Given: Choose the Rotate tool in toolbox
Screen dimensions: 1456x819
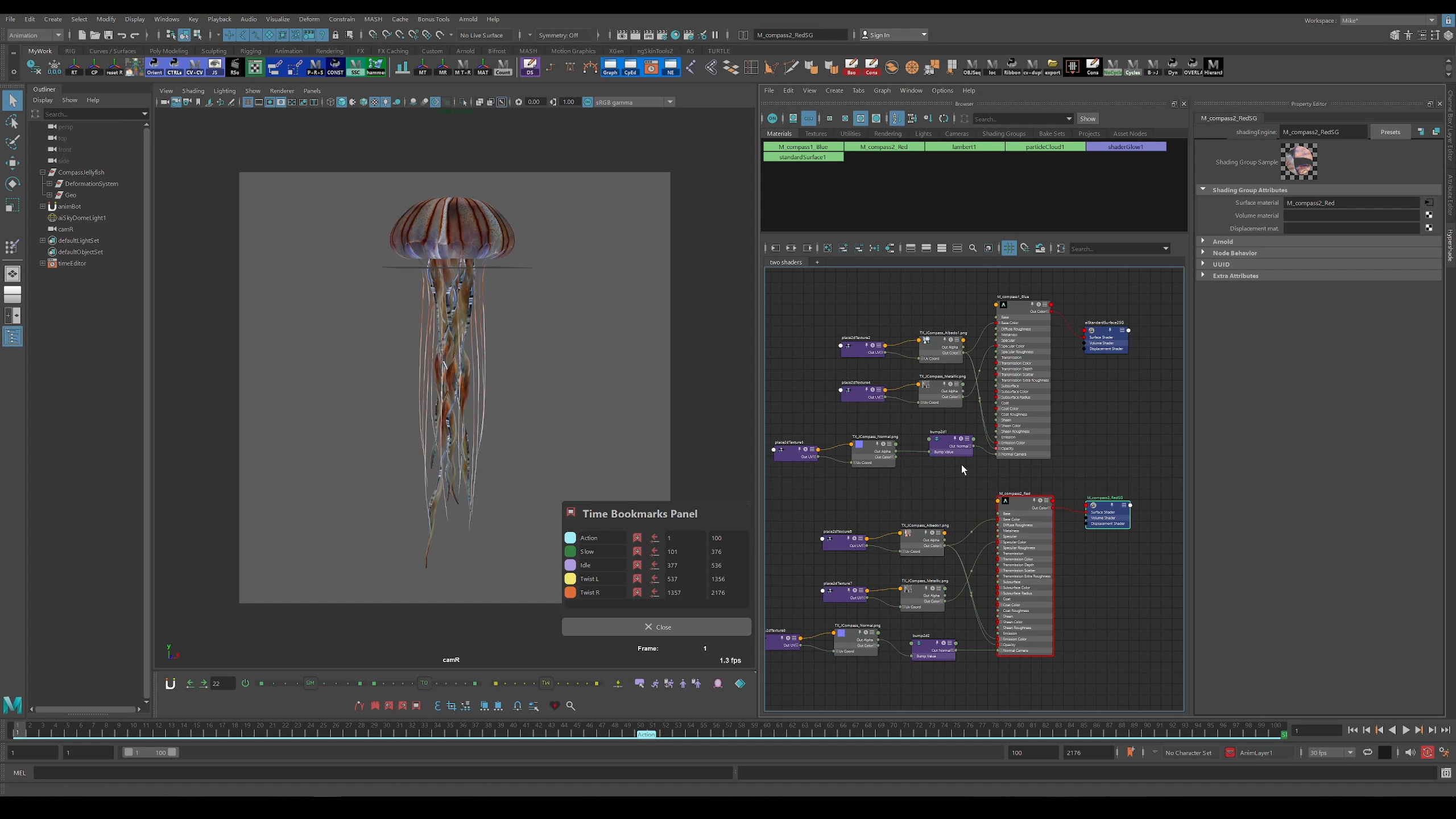Looking at the screenshot, I should click(x=13, y=183).
